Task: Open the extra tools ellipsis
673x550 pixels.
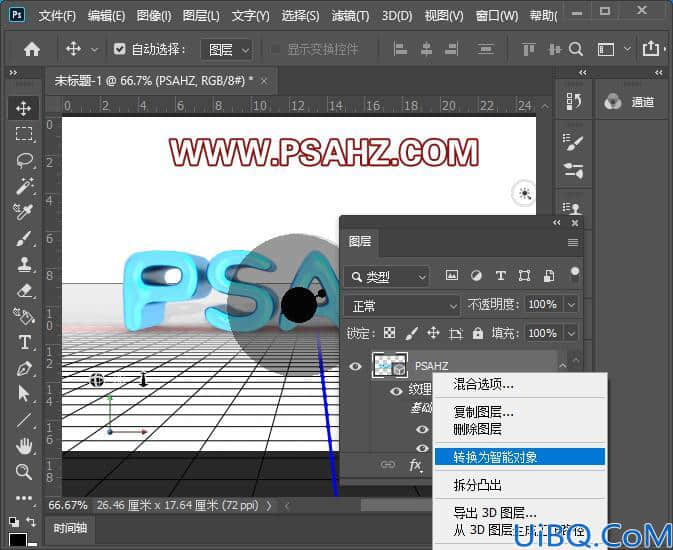Action: 24,498
